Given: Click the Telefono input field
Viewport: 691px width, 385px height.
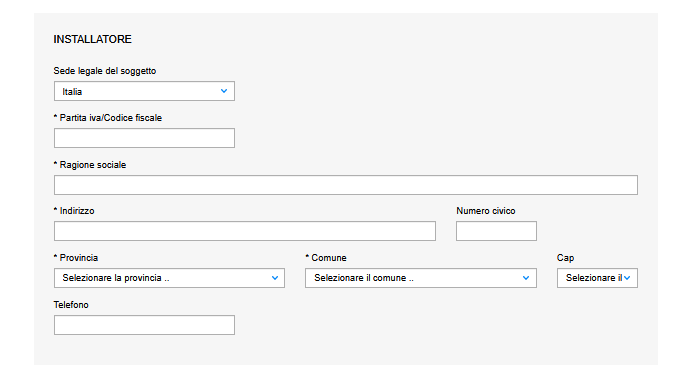Looking at the screenshot, I should point(144,325).
